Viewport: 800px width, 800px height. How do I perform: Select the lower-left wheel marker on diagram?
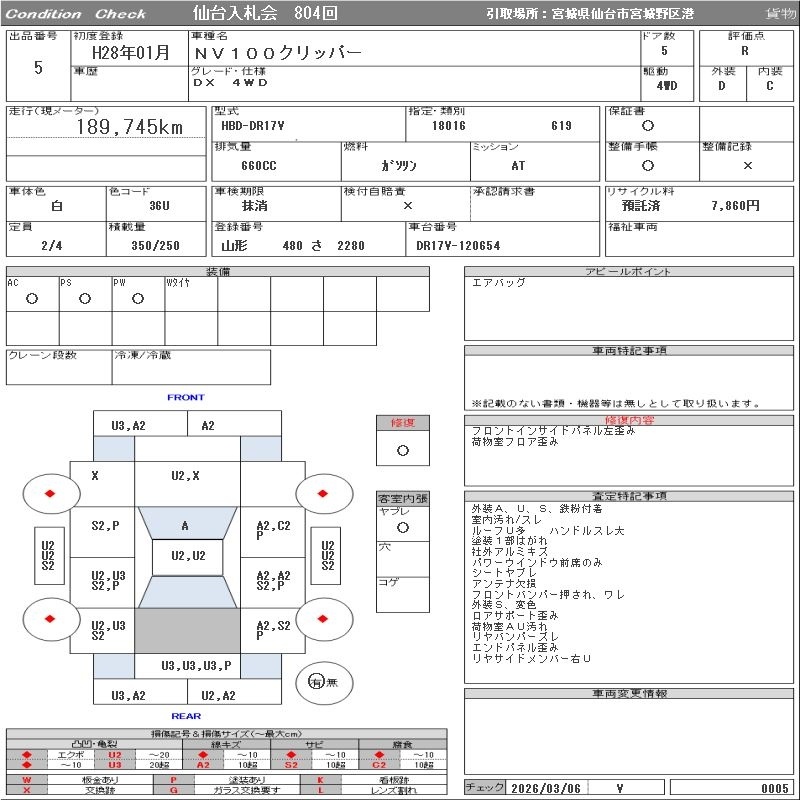coord(49,619)
